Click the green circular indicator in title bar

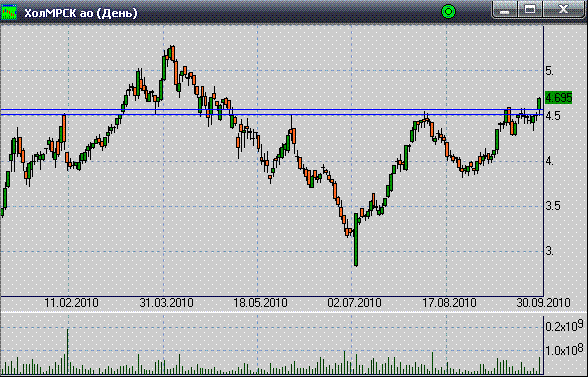448,12
